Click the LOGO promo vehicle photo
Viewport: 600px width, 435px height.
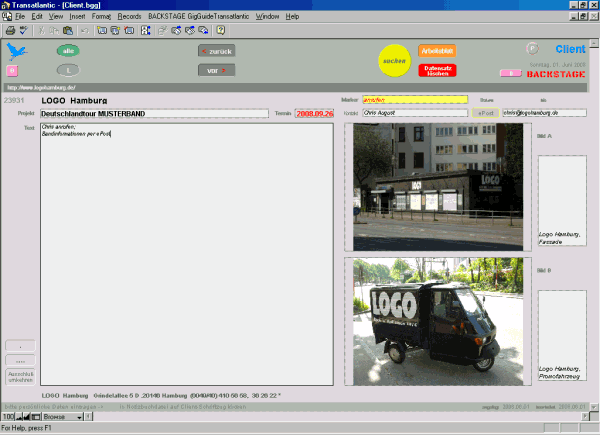[438, 321]
